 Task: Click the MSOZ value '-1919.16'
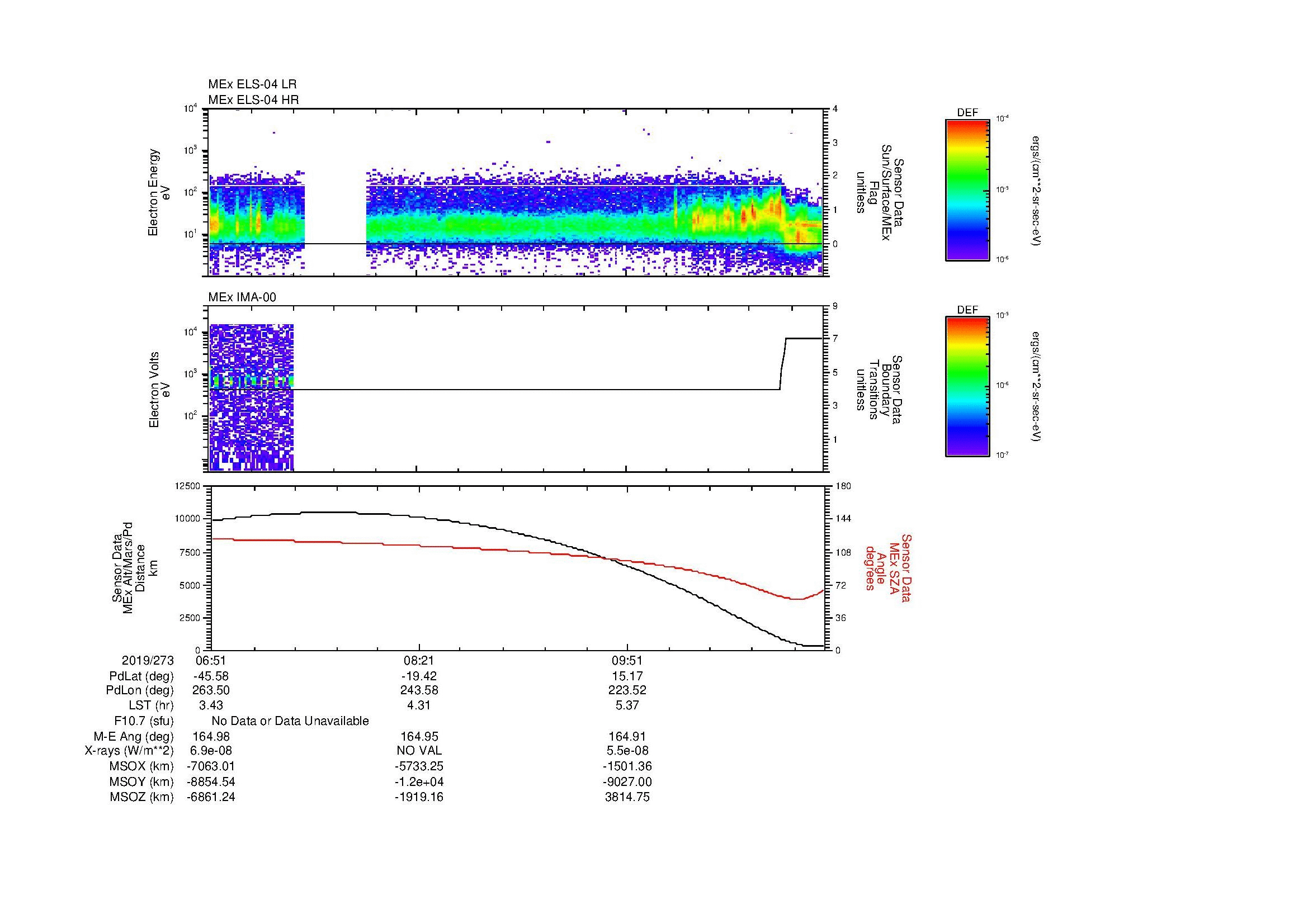(x=419, y=797)
